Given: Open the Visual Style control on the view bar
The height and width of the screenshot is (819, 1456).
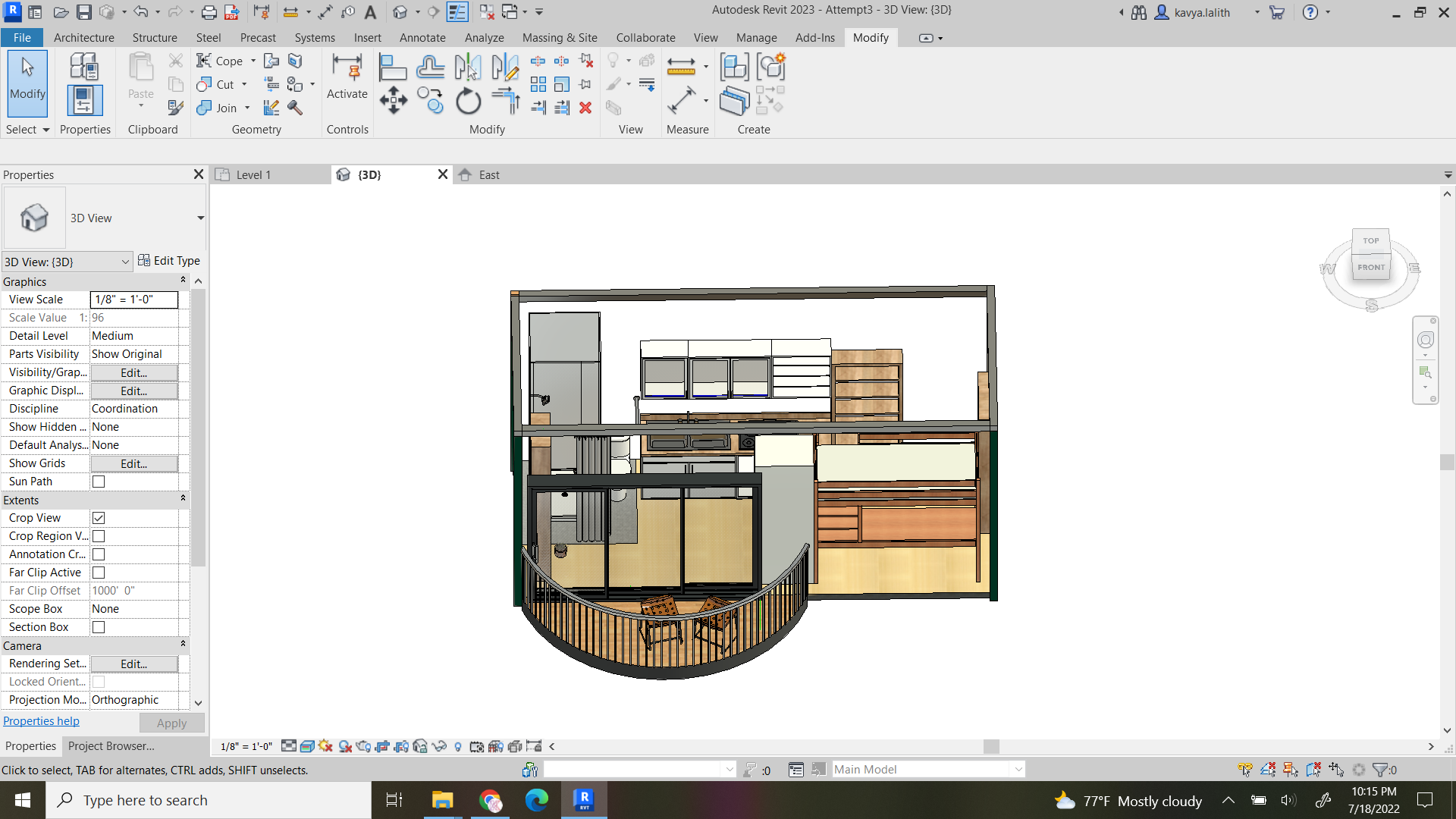Looking at the screenshot, I should 307,746.
